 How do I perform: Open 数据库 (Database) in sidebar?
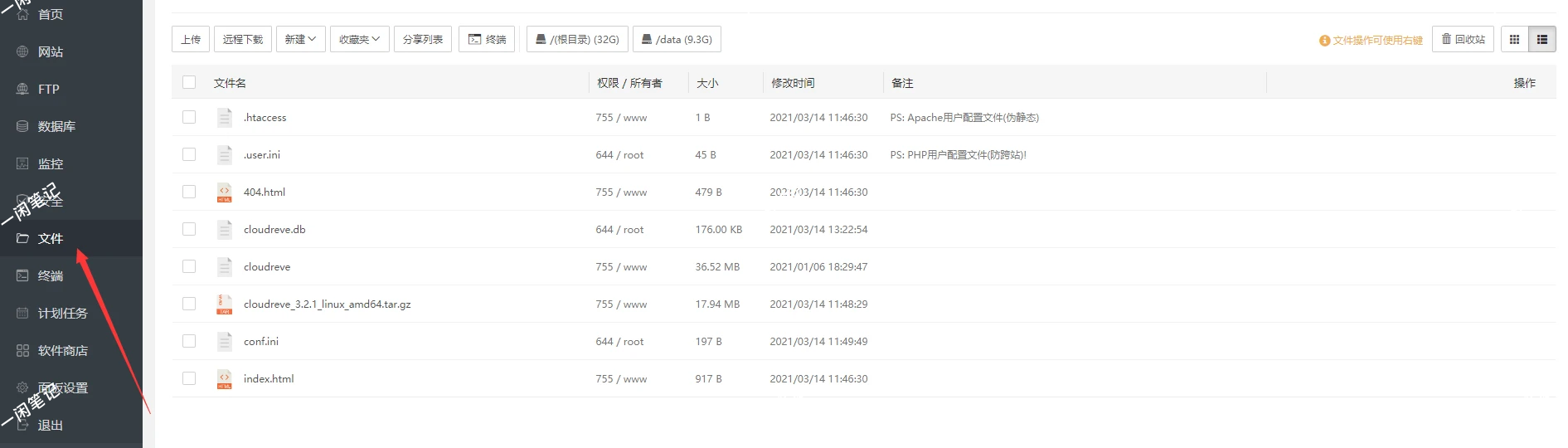[x=56, y=126]
